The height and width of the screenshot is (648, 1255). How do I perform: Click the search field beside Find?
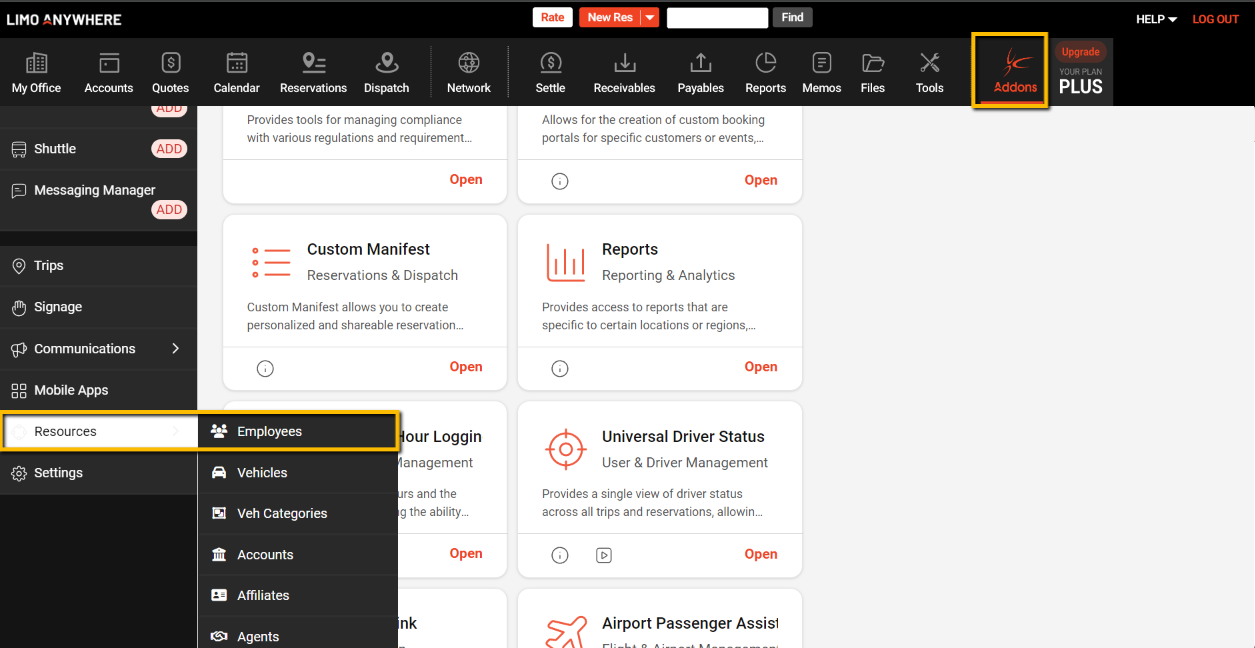tap(717, 18)
